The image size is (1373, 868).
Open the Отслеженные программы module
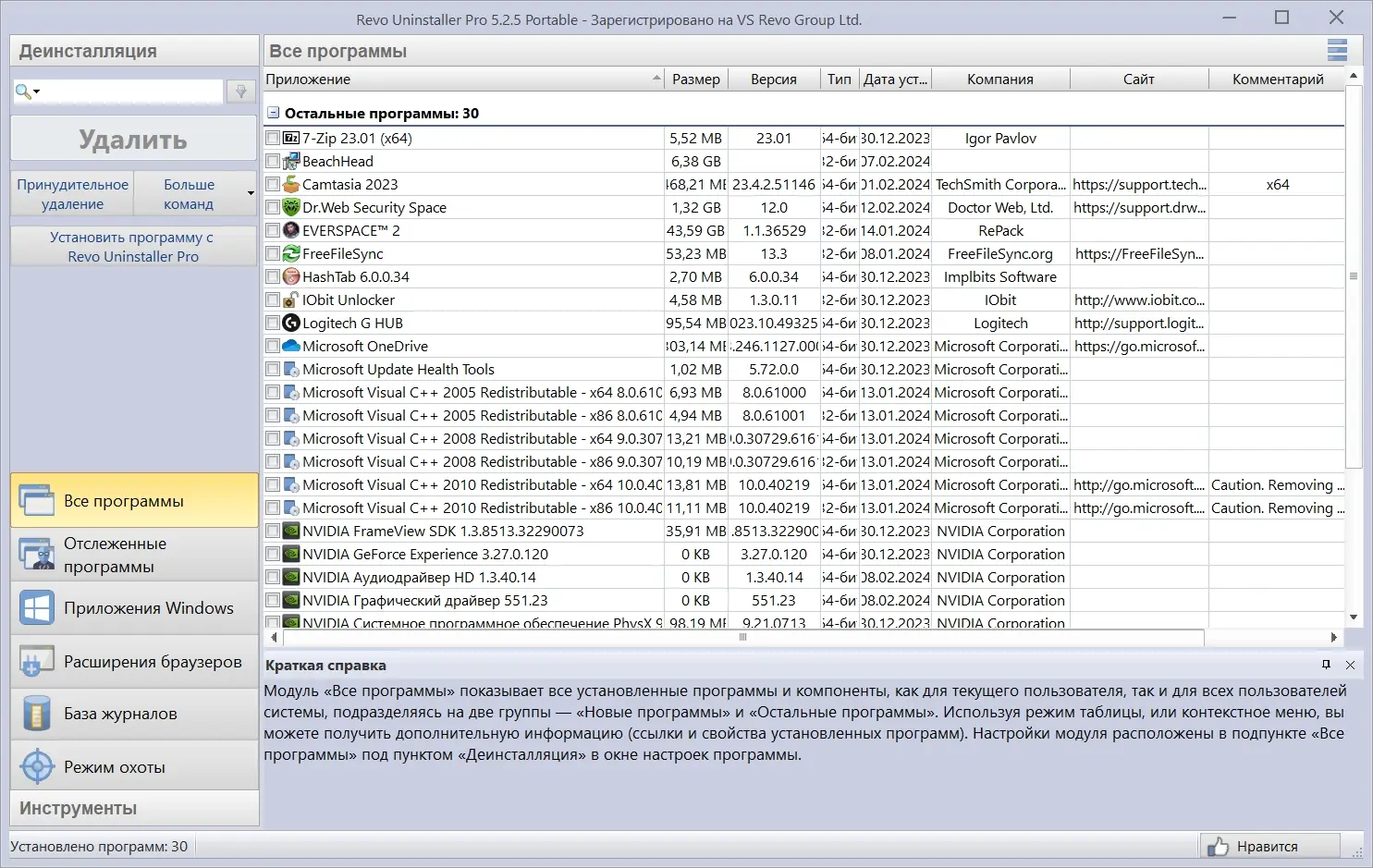(134, 555)
